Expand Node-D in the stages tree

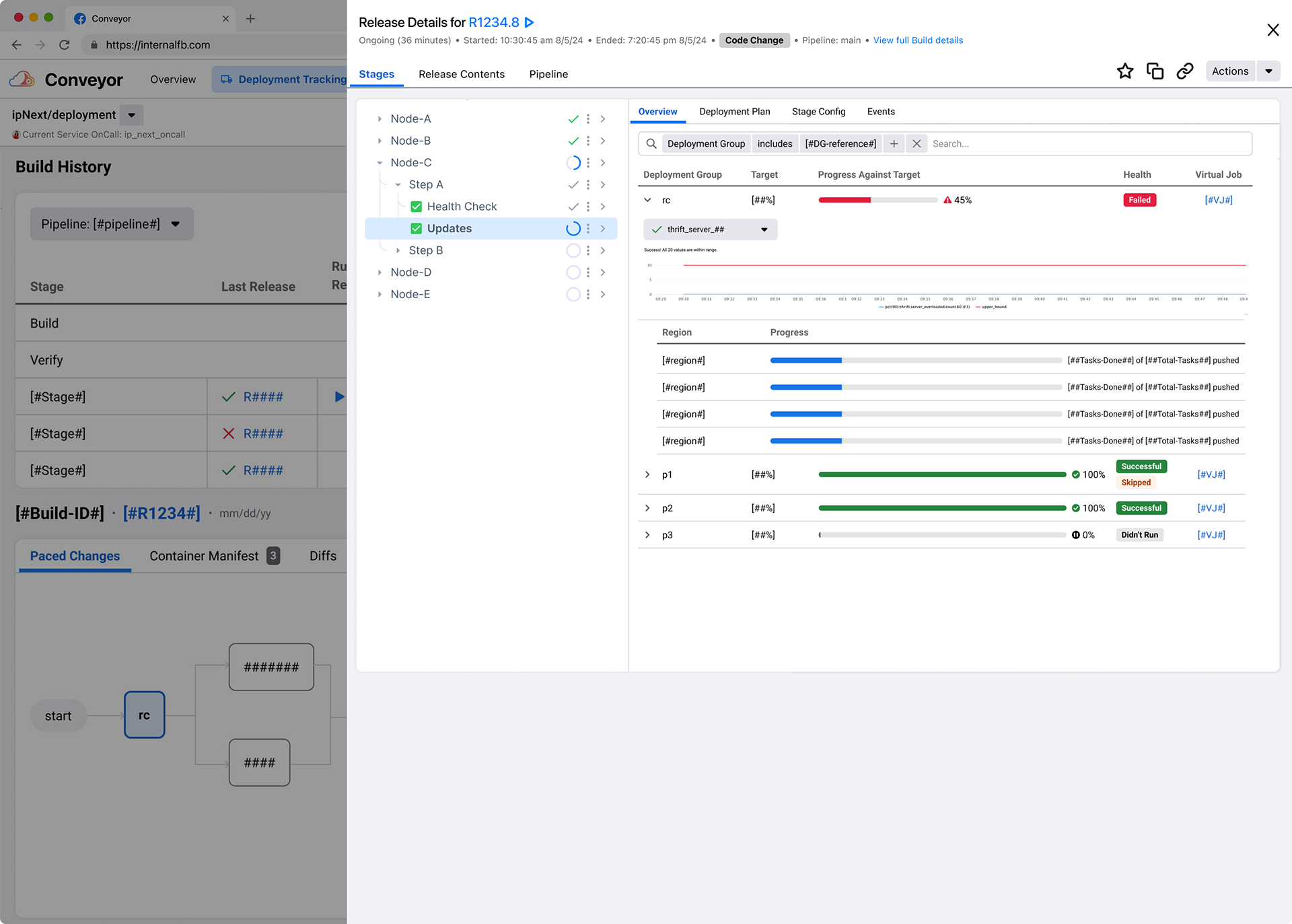(x=380, y=273)
